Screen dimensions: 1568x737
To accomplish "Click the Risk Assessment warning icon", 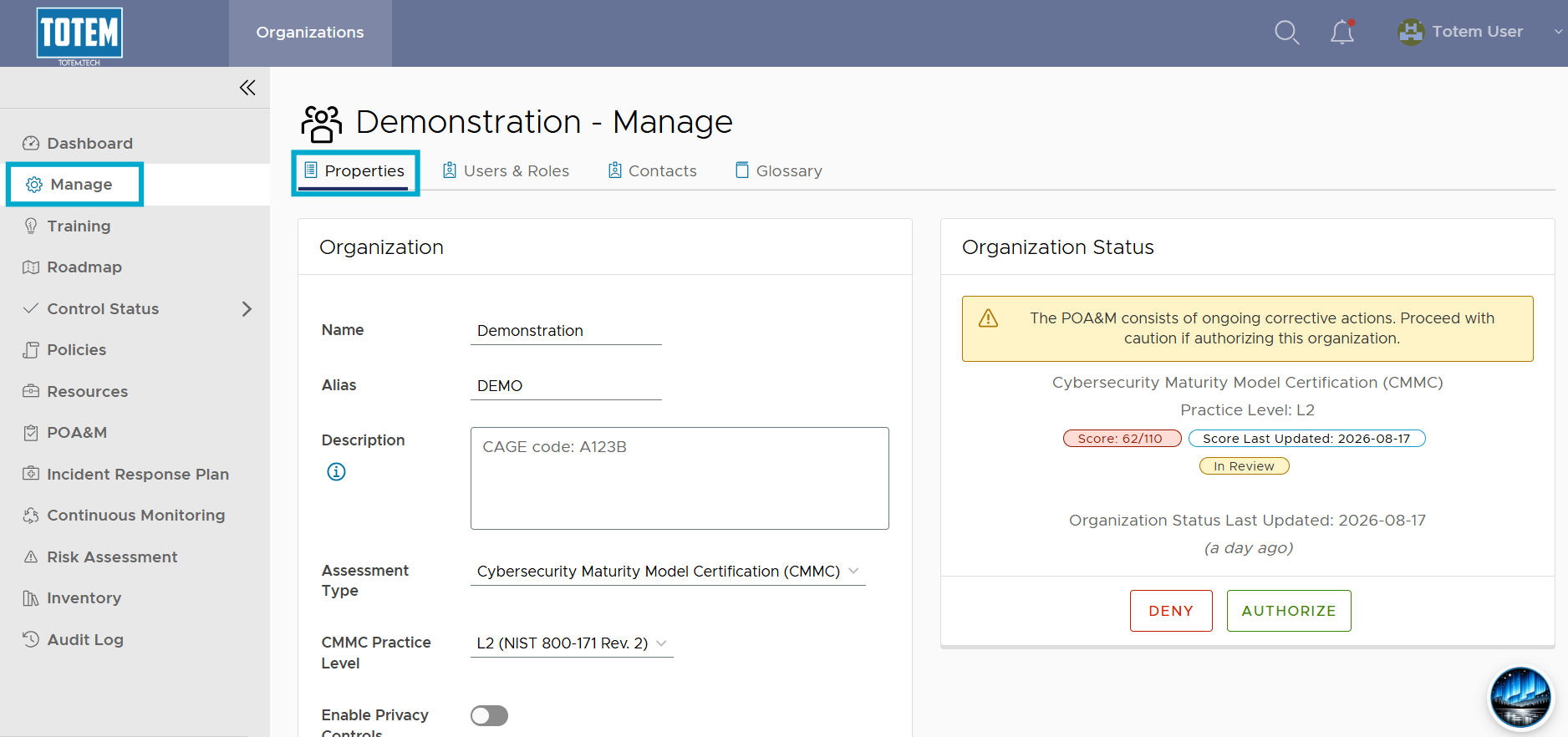I will click(x=31, y=557).
